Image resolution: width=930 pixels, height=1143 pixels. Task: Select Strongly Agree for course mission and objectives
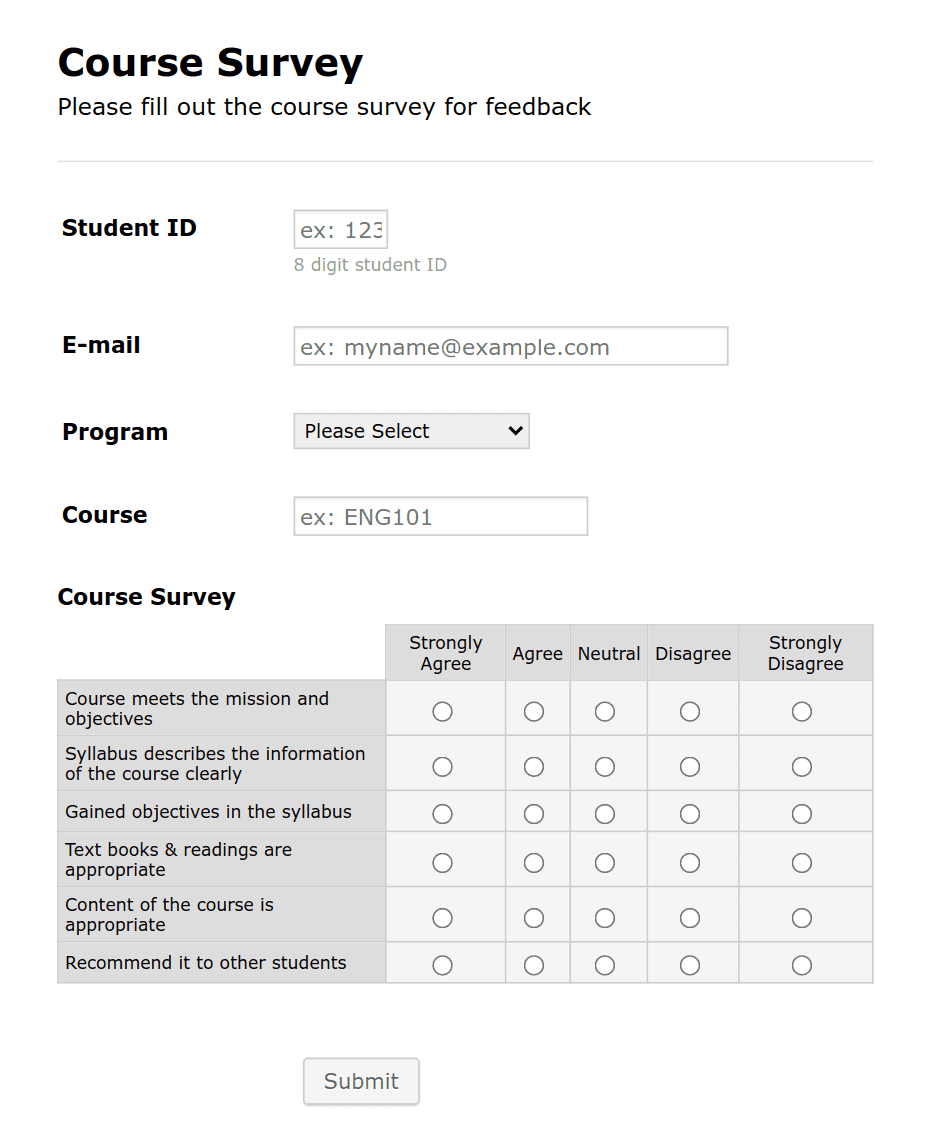443,711
